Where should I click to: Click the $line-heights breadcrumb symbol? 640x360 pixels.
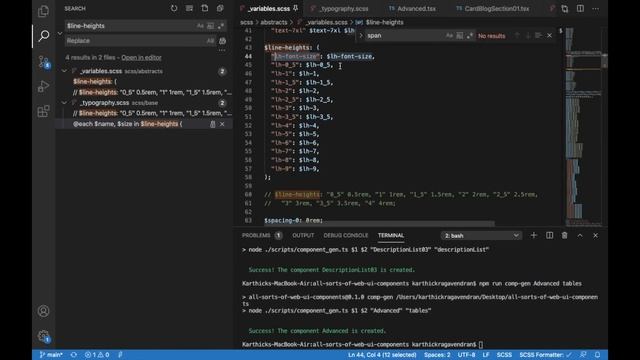(x=384, y=22)
